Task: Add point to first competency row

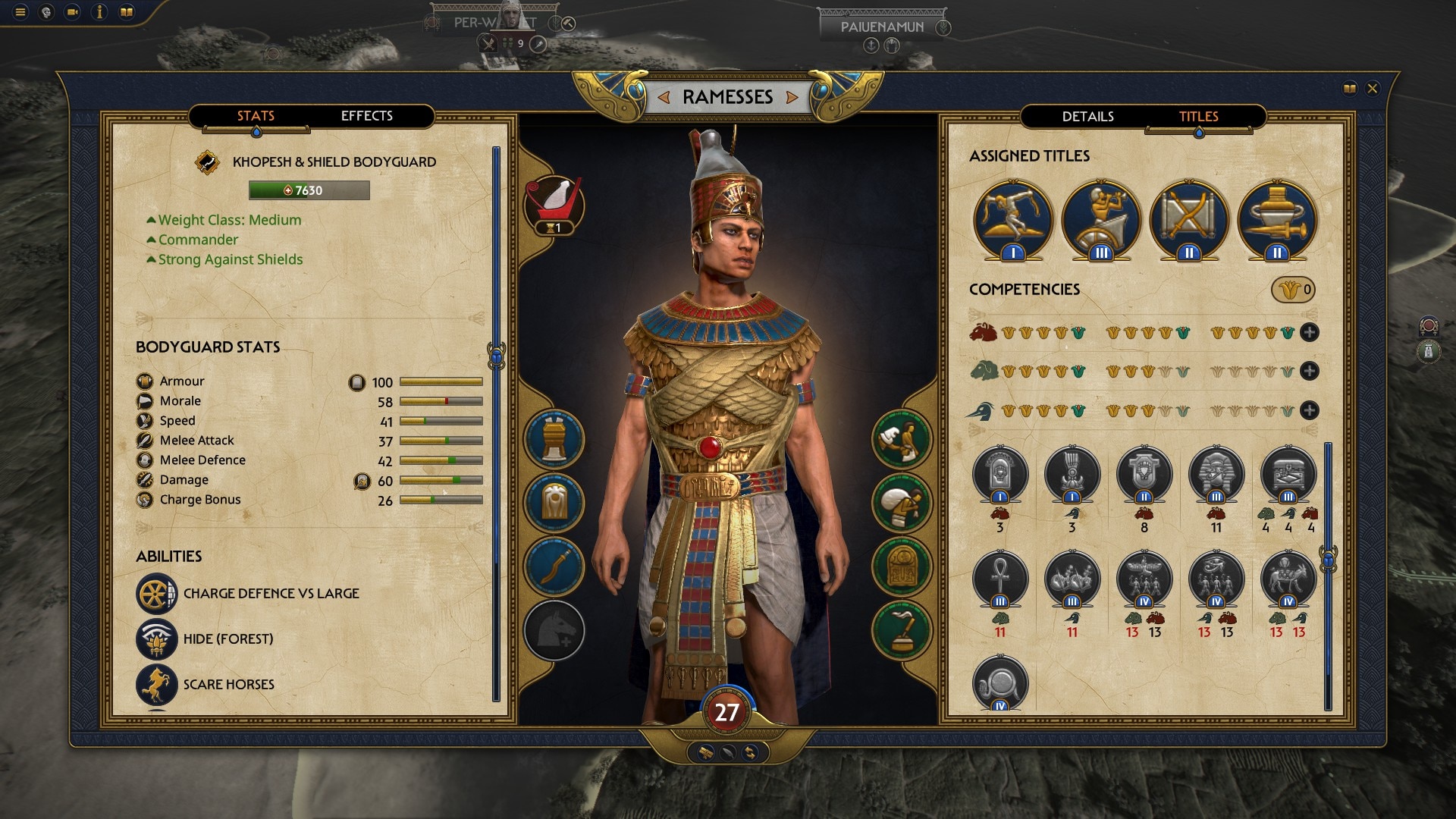Action: pyautogui.click(x=1309, y=332)
